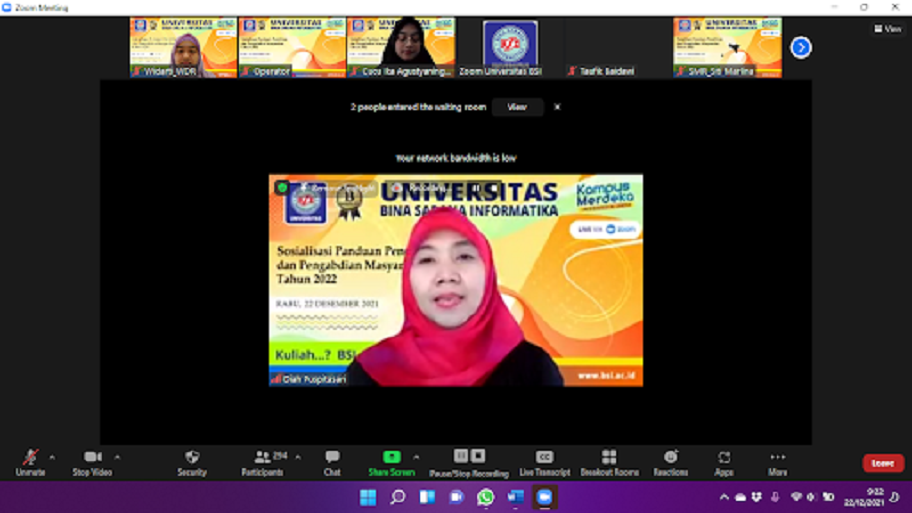The image size is (912, 513).
Task: Expand share screen options arrow
Action: pyautogui.click(x=416, y=457)
